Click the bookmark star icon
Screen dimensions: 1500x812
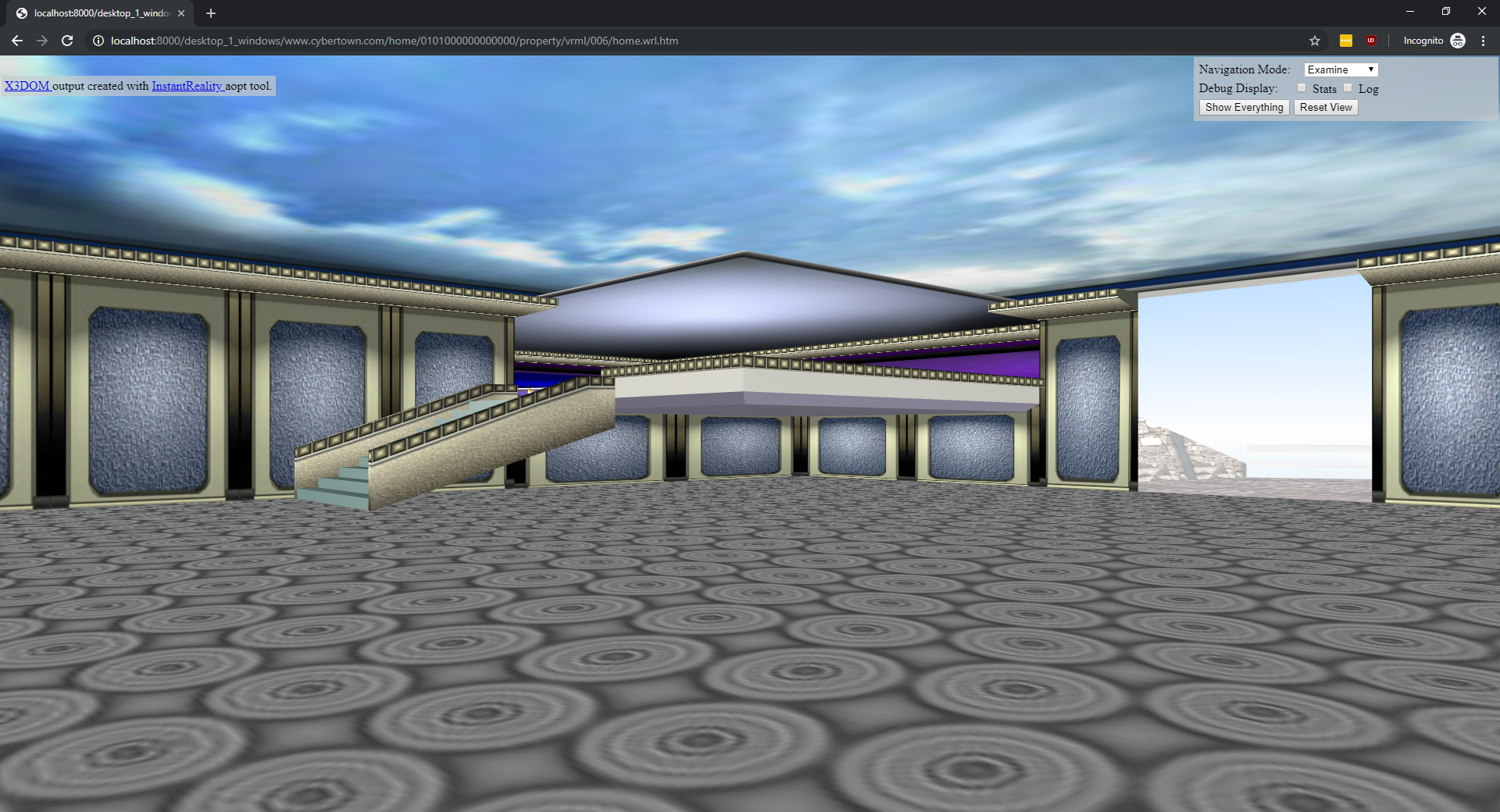[x=1315, y=41]
